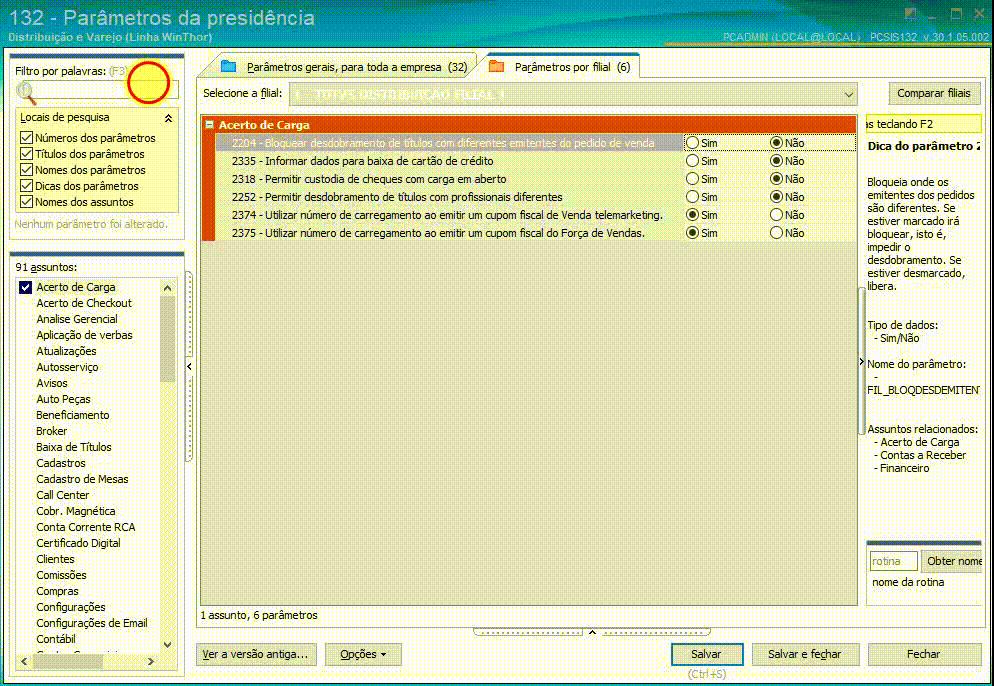Screen dimensions: 994x686
Task: Select Cadastro de Mesas subject
Action: point(82,479)
